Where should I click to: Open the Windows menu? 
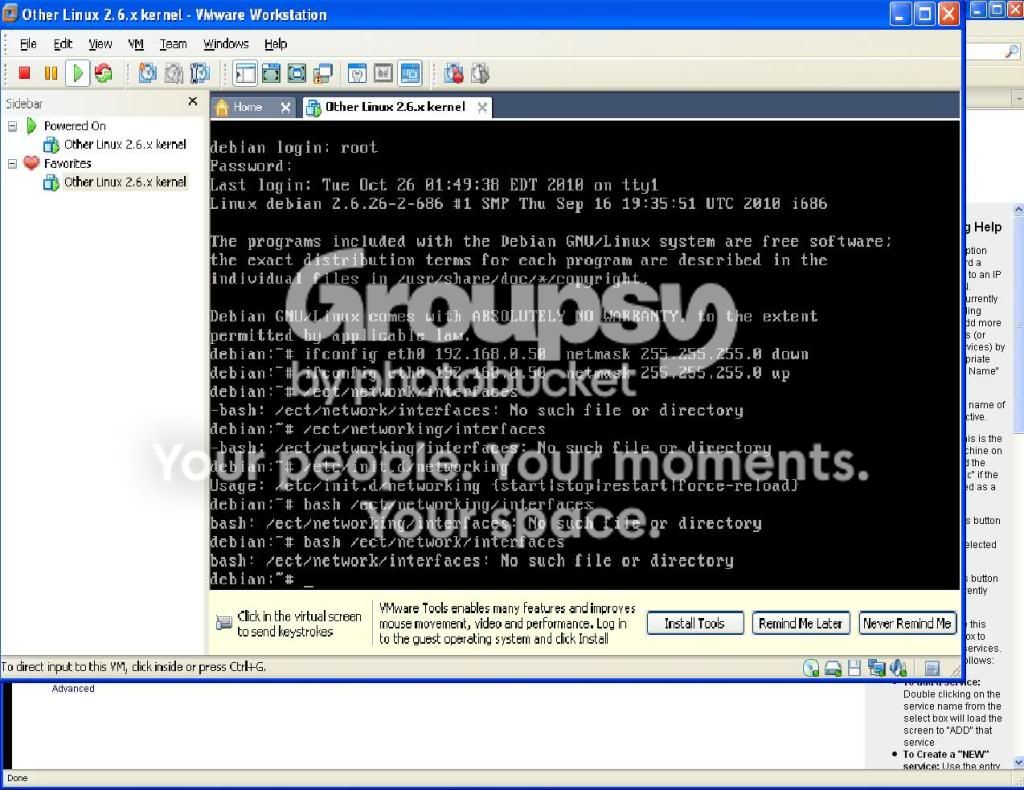pyautogui.click(x=226, y=44)
